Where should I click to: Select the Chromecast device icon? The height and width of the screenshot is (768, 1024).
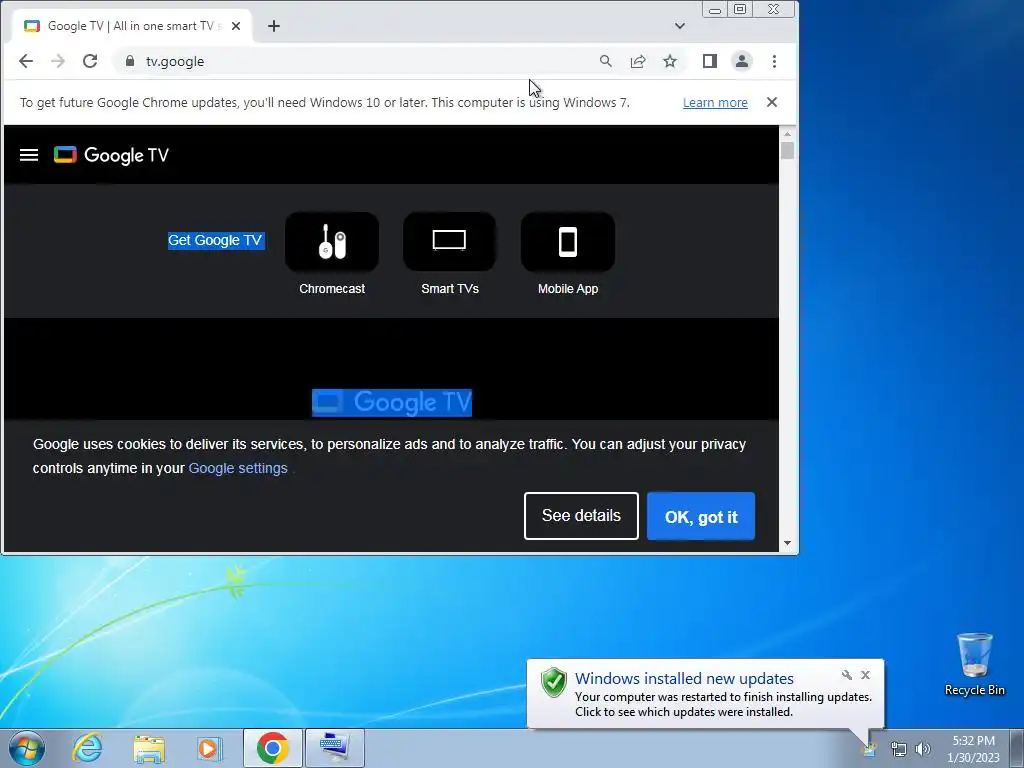[332, 242]
